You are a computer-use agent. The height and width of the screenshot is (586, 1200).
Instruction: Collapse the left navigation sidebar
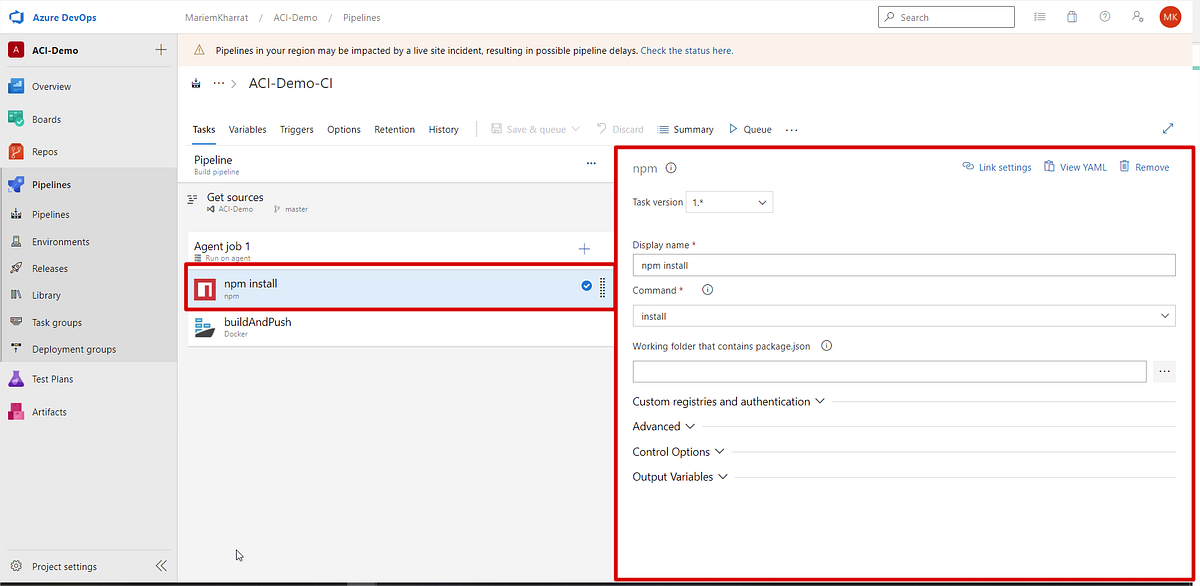[161, 565]
